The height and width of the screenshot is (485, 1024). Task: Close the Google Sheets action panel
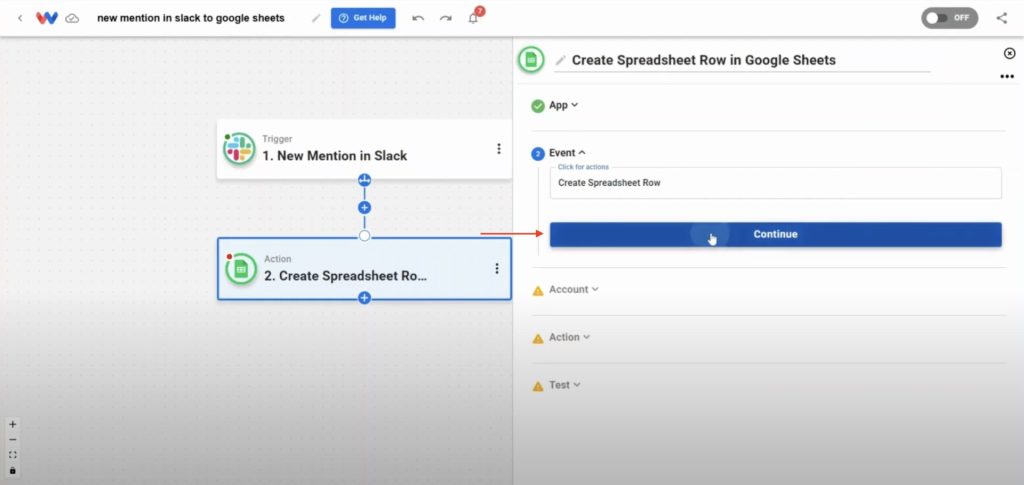point(1009,54)
